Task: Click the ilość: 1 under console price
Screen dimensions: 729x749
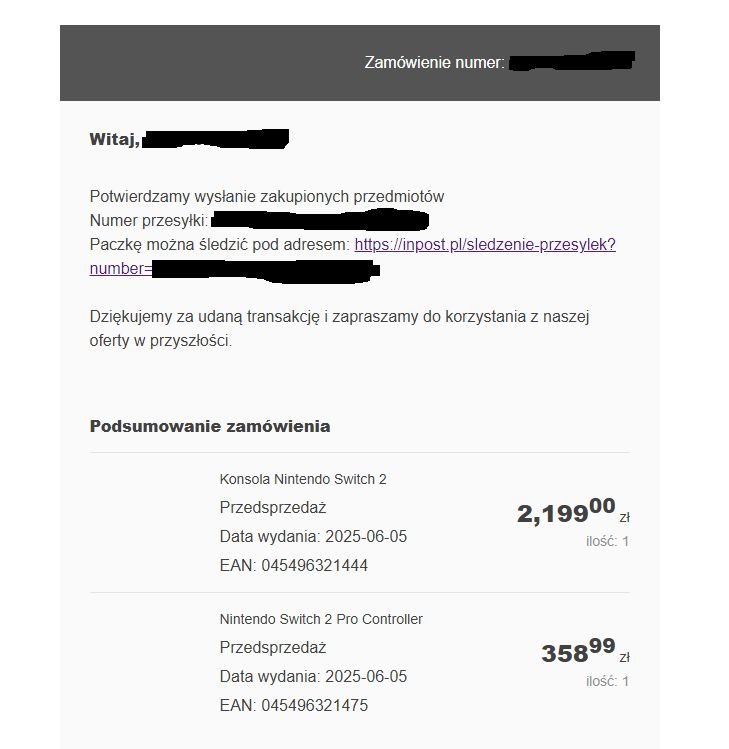Action: tap(607, 541)
